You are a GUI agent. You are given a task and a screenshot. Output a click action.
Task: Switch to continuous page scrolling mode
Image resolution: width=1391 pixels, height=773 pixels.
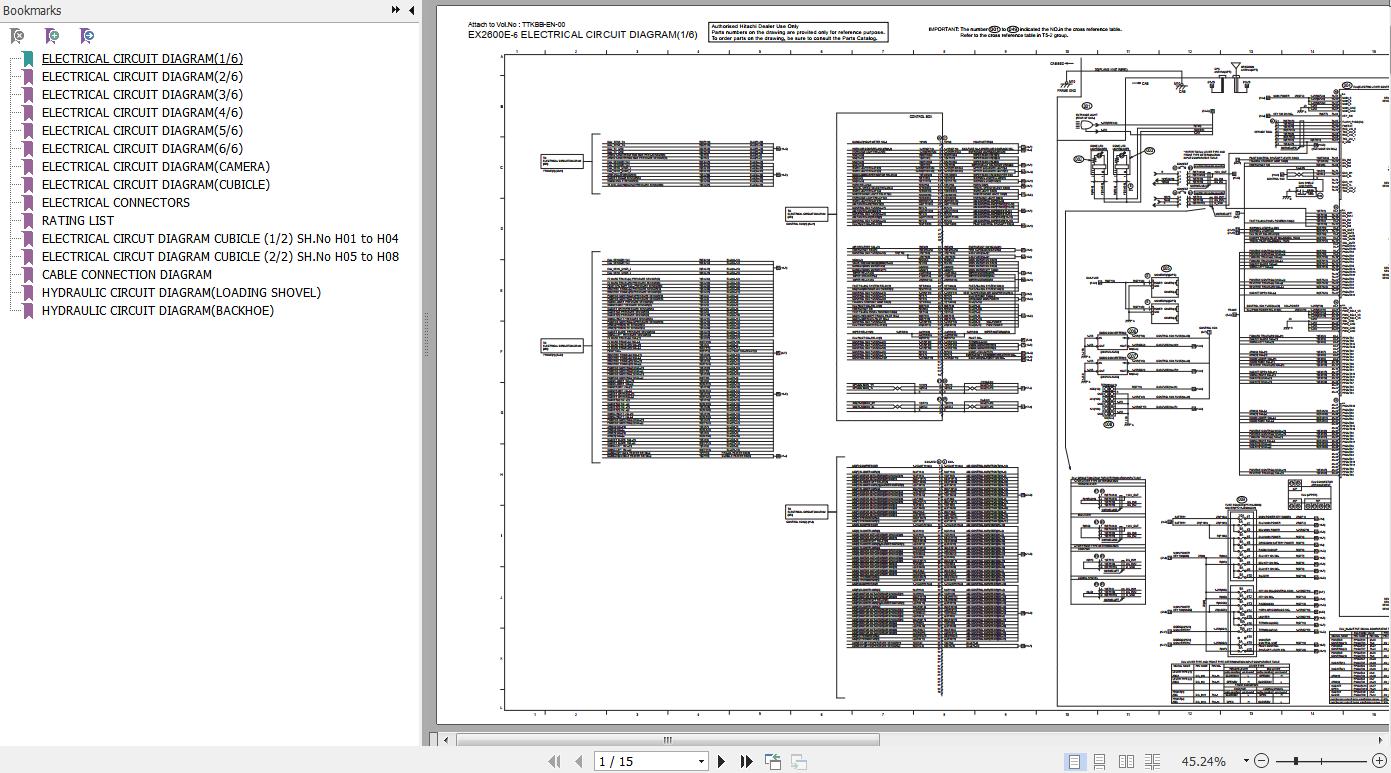[x=1099, y=761]
